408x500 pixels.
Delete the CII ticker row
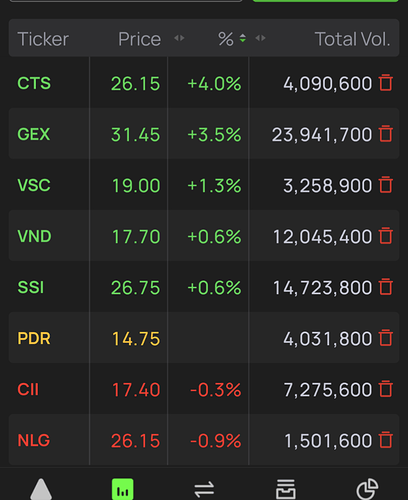coord(386,389)
